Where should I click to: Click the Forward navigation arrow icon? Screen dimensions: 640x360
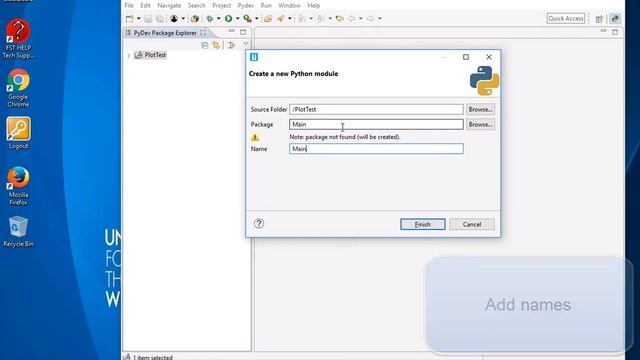pyautogui.click(x=370, y=18)
